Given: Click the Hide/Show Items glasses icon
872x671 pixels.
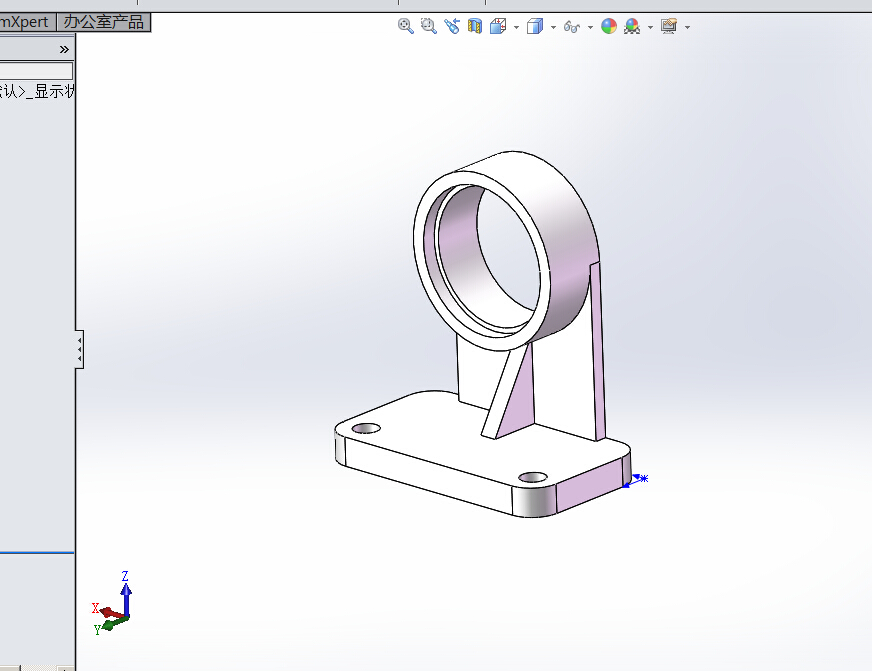Looking at the screenshot, I should 571,26.
